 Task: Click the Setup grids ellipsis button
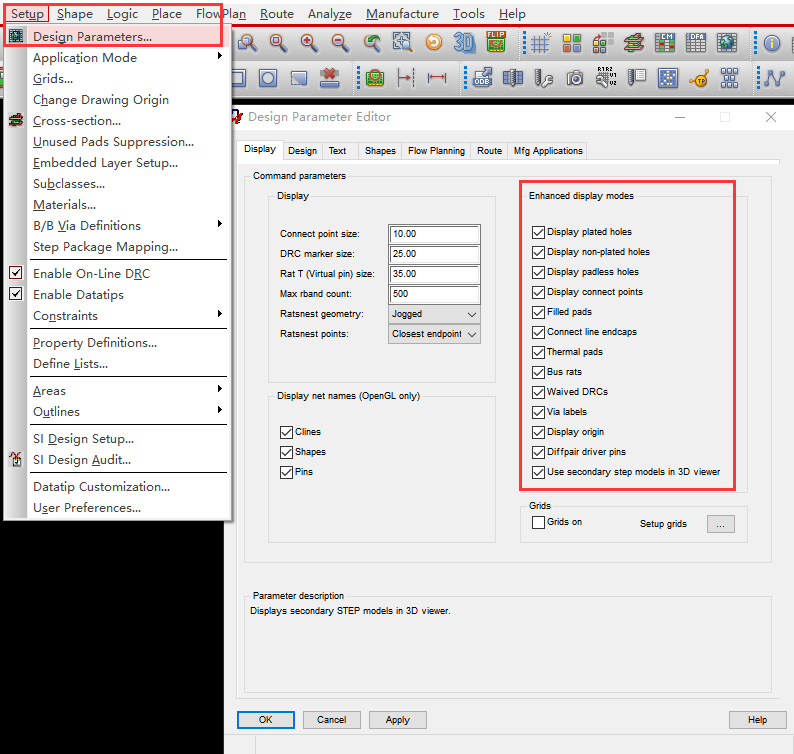[x=720, y=524]
